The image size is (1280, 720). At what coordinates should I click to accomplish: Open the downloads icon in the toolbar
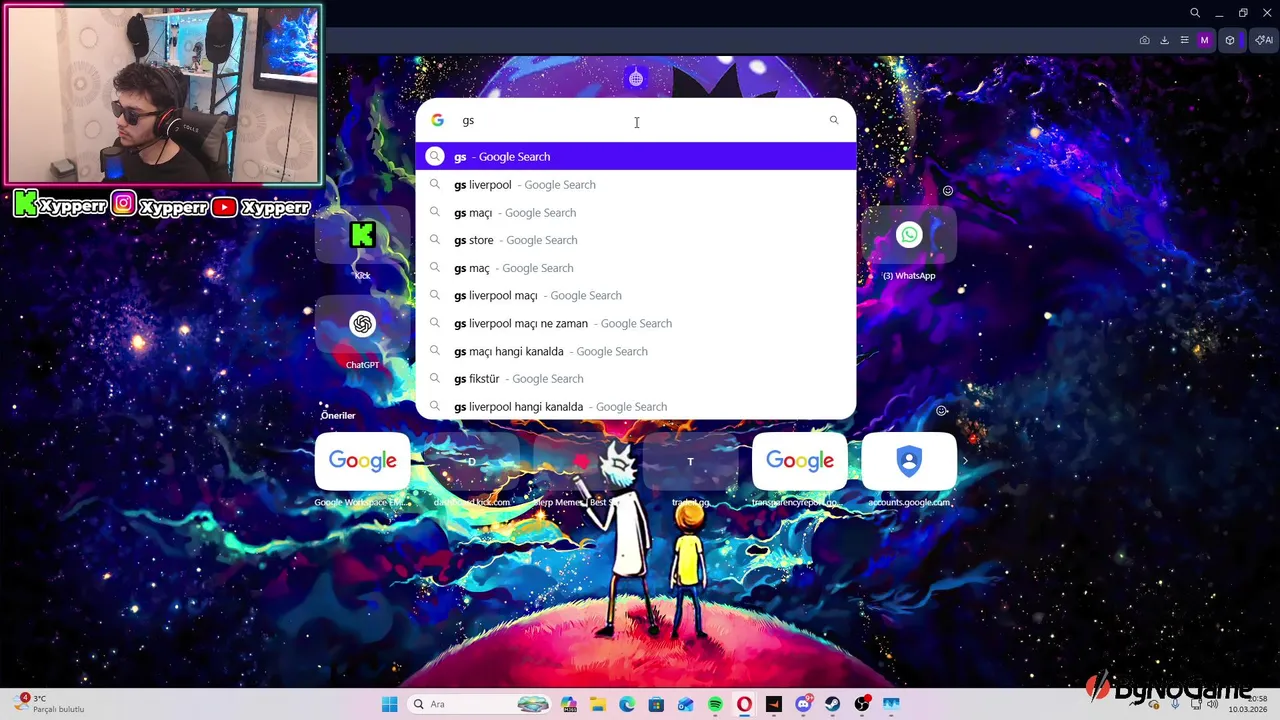coord(1164,40)
